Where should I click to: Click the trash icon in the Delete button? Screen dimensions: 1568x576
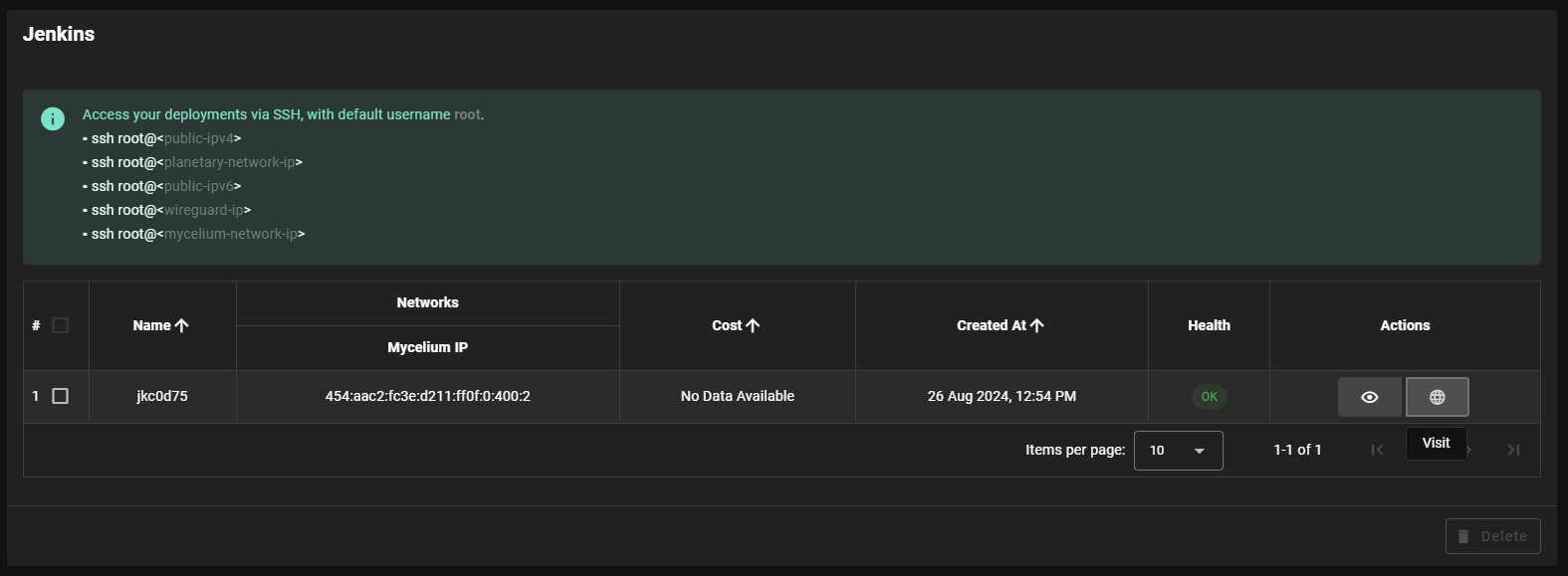tap(1462, 536)
